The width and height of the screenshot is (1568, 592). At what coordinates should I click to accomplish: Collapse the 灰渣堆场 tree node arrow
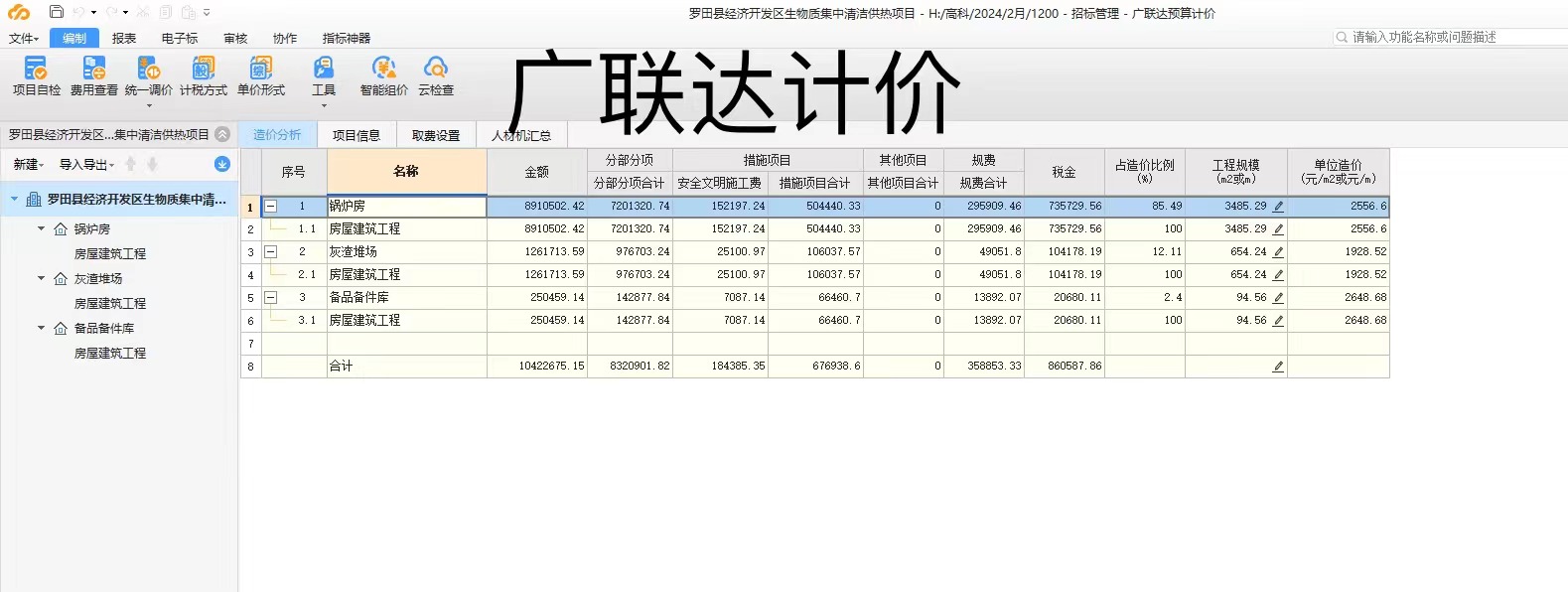click(41, 278)
